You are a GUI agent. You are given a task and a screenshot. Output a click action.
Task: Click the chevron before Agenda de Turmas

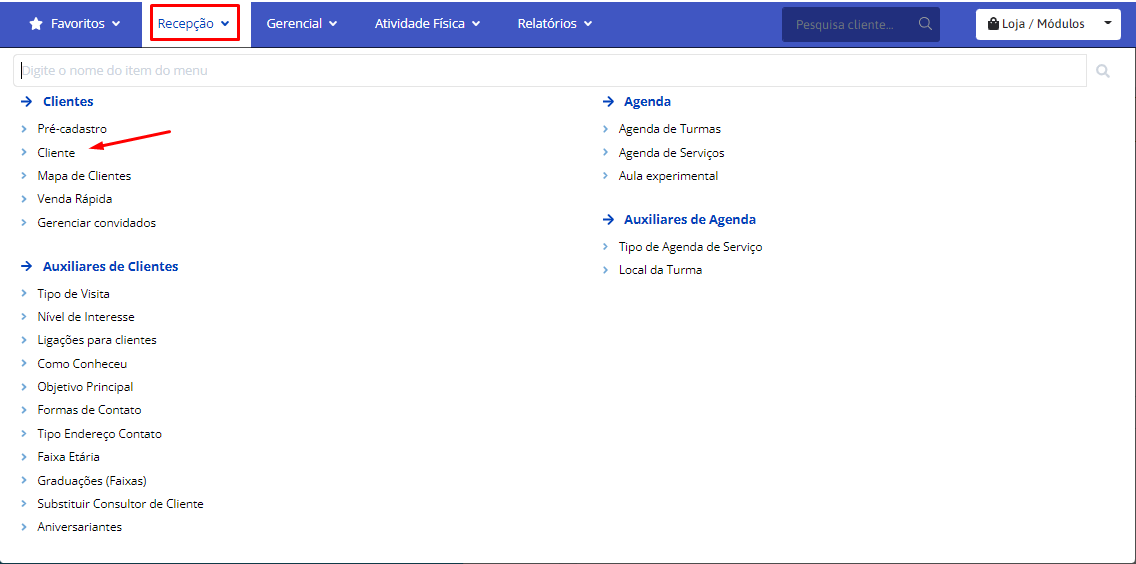pos(605,129)
